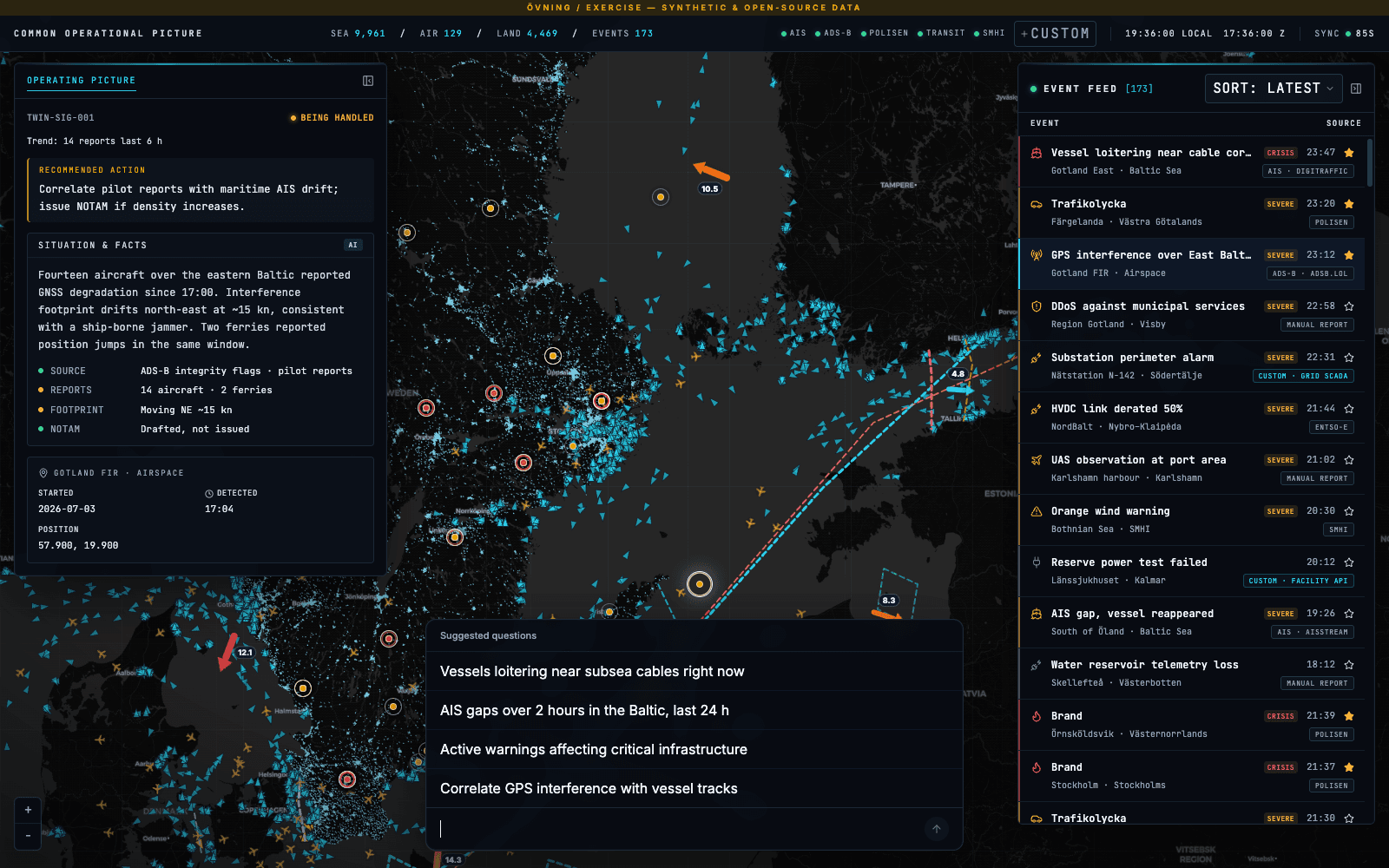Viewport: 1389px width, 868px height.
Task: Unstar the GPS interference event
Action: coord(1349,255)
